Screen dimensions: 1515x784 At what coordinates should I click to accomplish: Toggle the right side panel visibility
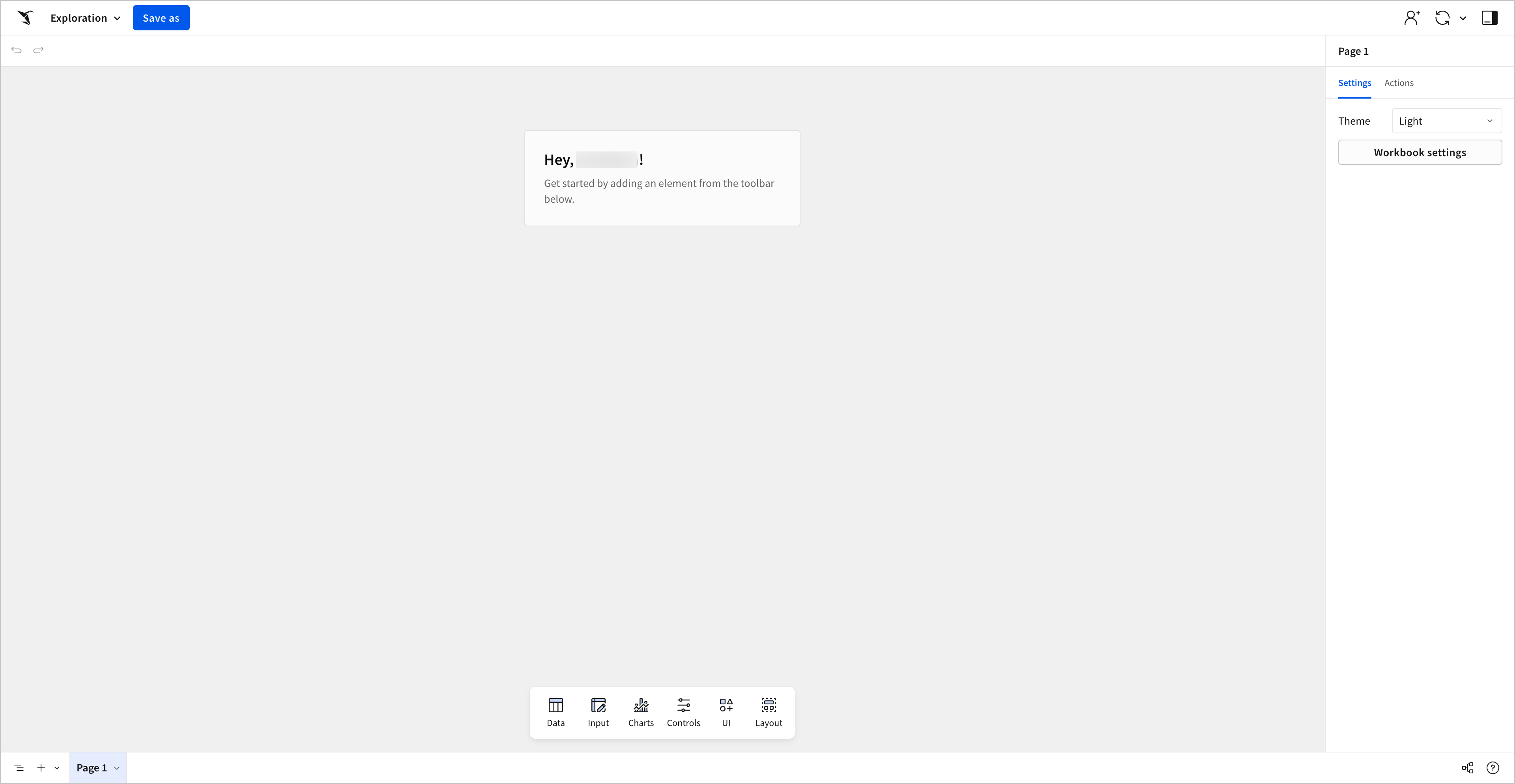click(1489, 18)
